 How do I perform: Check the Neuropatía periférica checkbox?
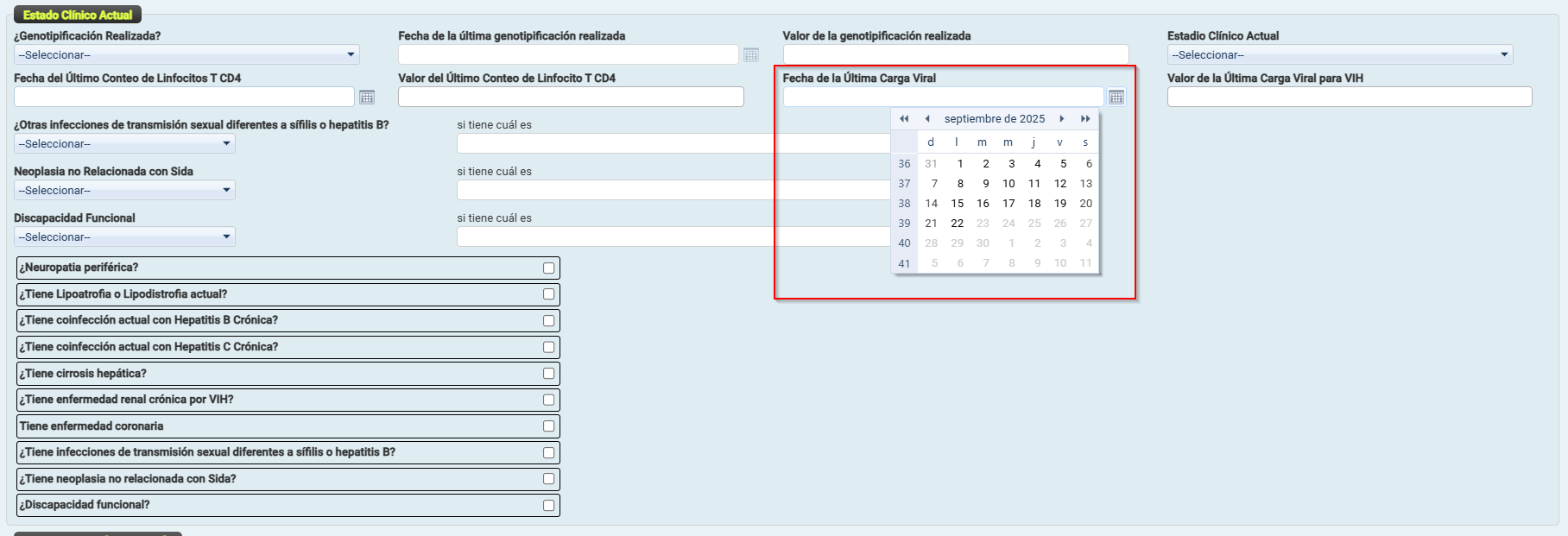(548, 268)
